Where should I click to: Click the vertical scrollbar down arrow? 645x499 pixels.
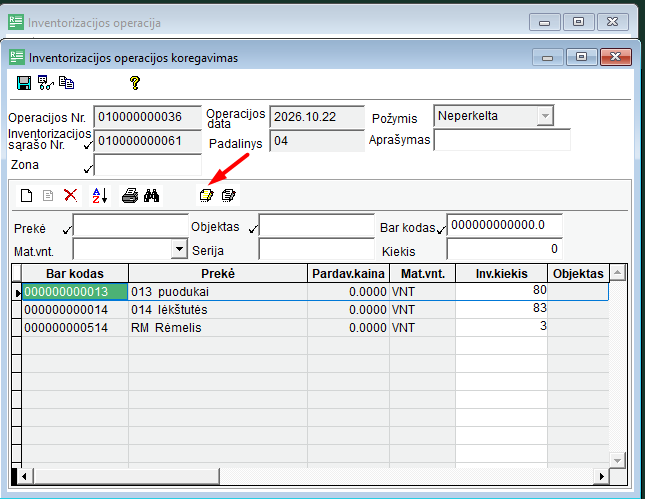coord(618,460)
